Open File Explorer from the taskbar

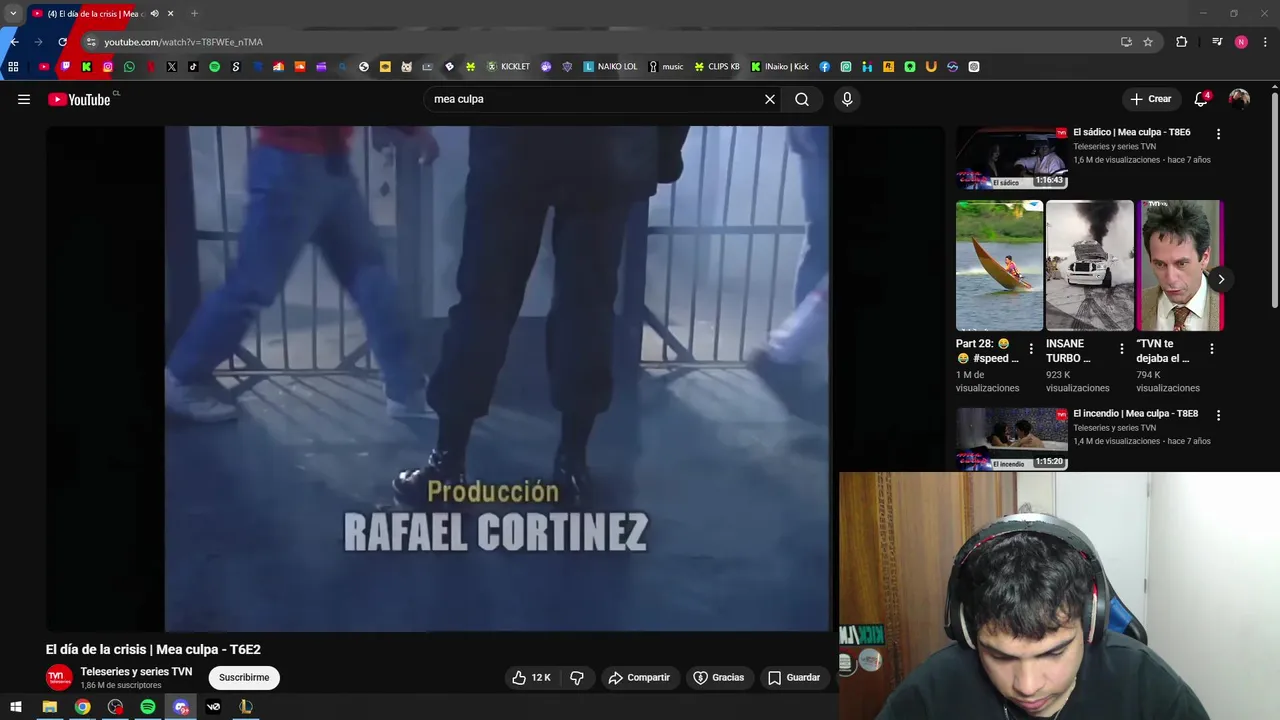pyautogui.click(x=49, y=707)
